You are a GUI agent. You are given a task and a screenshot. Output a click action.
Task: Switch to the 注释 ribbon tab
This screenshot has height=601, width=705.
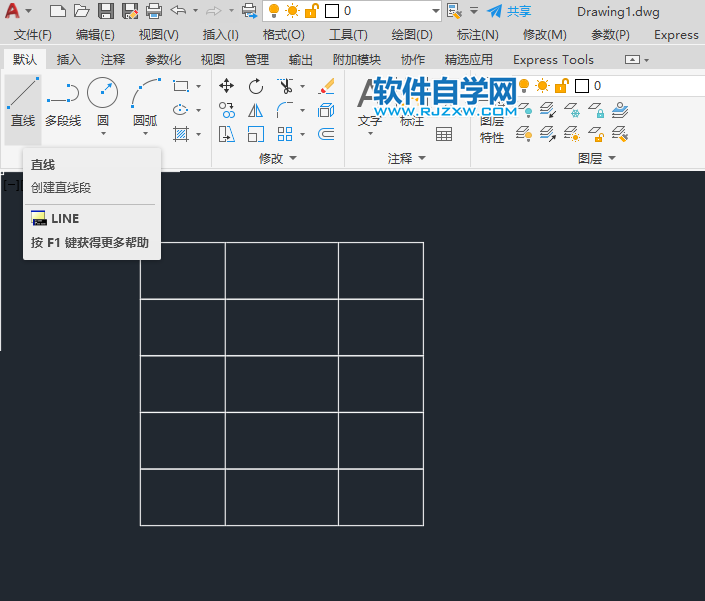tap(112, 59)
